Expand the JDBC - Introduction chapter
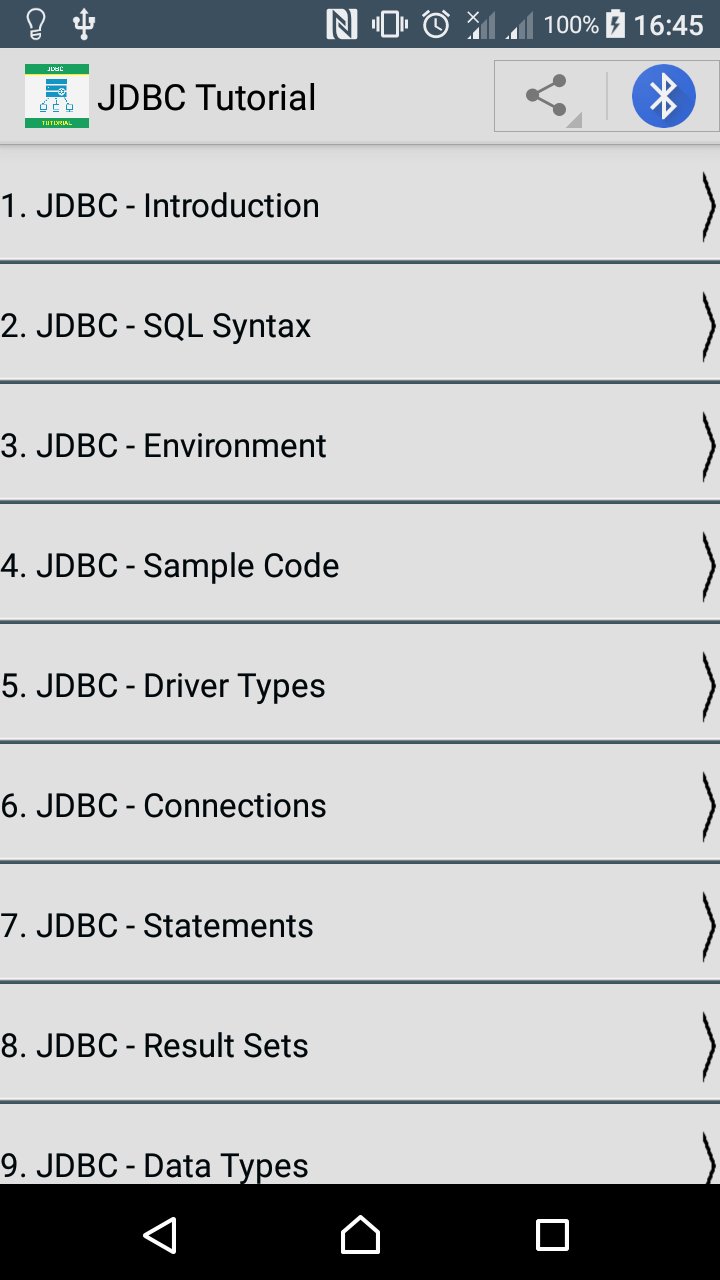 [360, 205]
